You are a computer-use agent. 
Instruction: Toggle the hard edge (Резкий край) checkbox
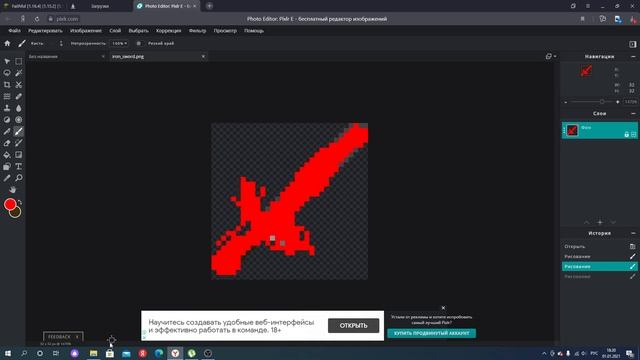[x=139, y=43]
